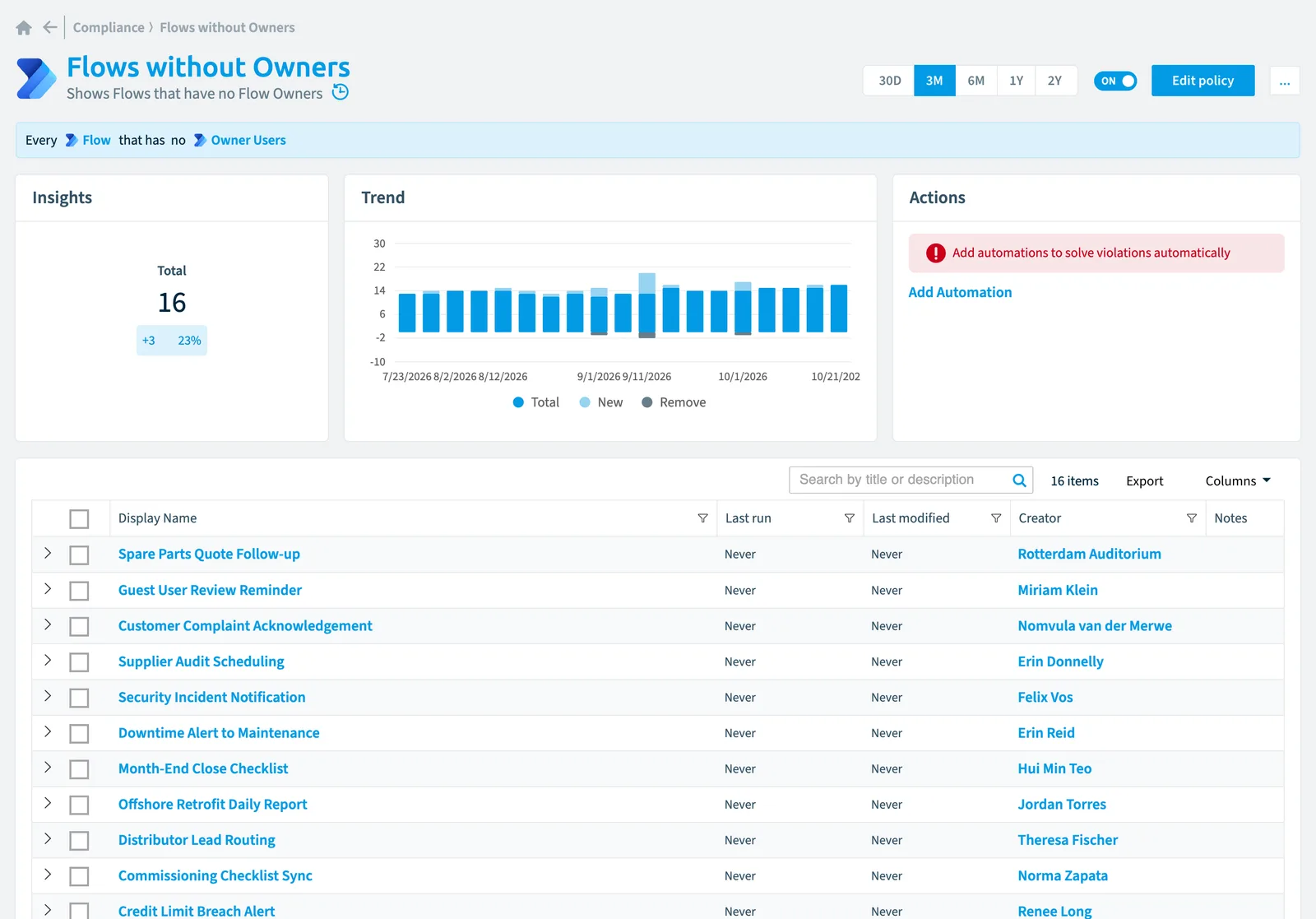The image size is (1316, 919).
Task: Open the schedule clock icon beside the subtitle
Action: tap(341, 92)
